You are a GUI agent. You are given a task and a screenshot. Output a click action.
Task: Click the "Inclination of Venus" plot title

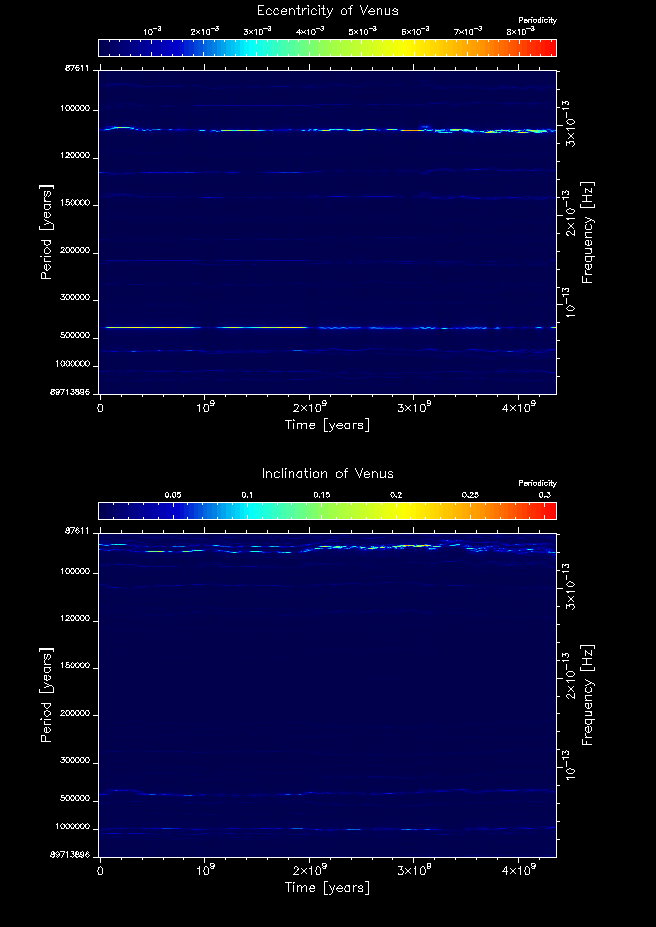point(327,473)
